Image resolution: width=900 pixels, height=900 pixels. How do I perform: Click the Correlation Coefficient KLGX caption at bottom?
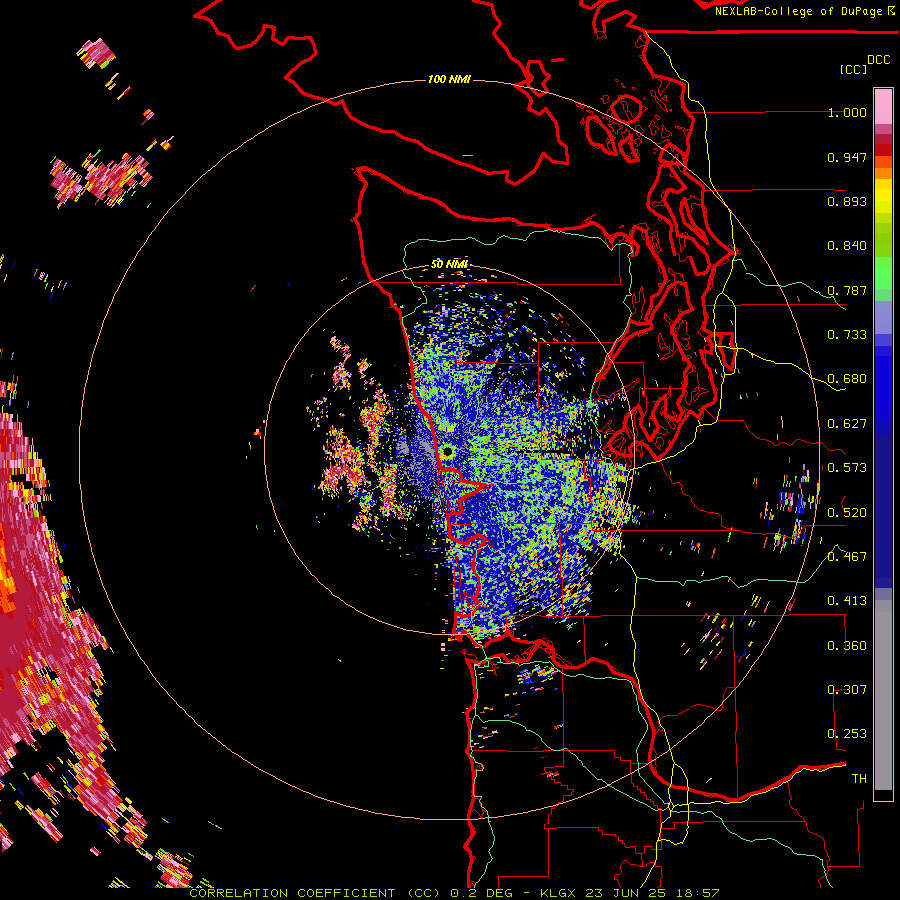pyautogui.click(x=454, y=893)
